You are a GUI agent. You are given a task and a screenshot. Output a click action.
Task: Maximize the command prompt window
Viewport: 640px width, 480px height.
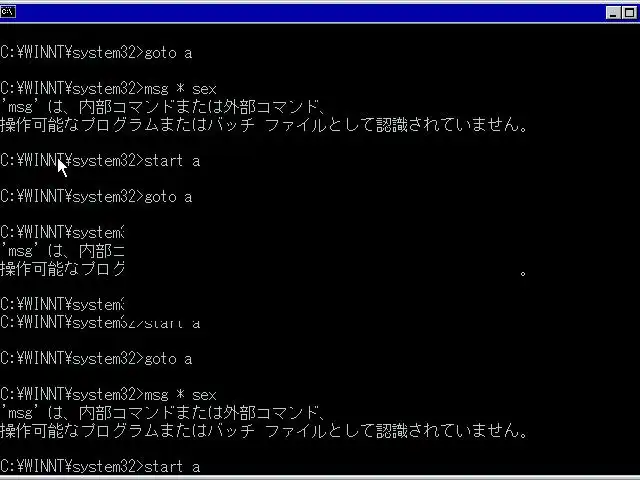[x=629, y=13]
